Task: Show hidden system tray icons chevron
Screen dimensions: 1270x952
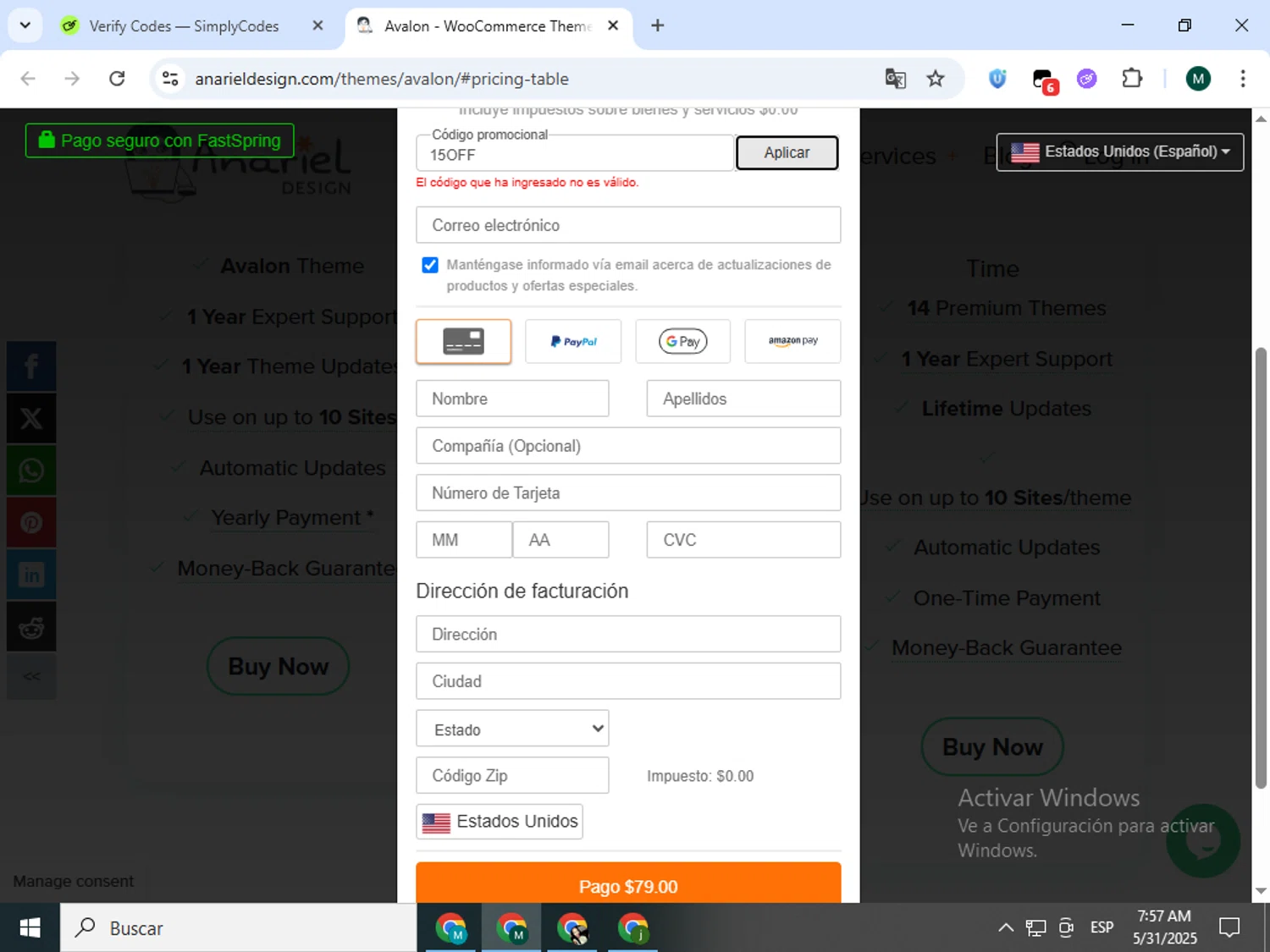Action: coord(1006,927)
